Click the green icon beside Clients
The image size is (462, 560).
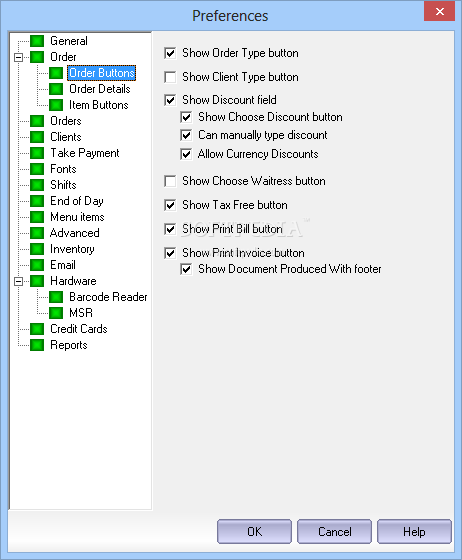(x=37, y=137)
